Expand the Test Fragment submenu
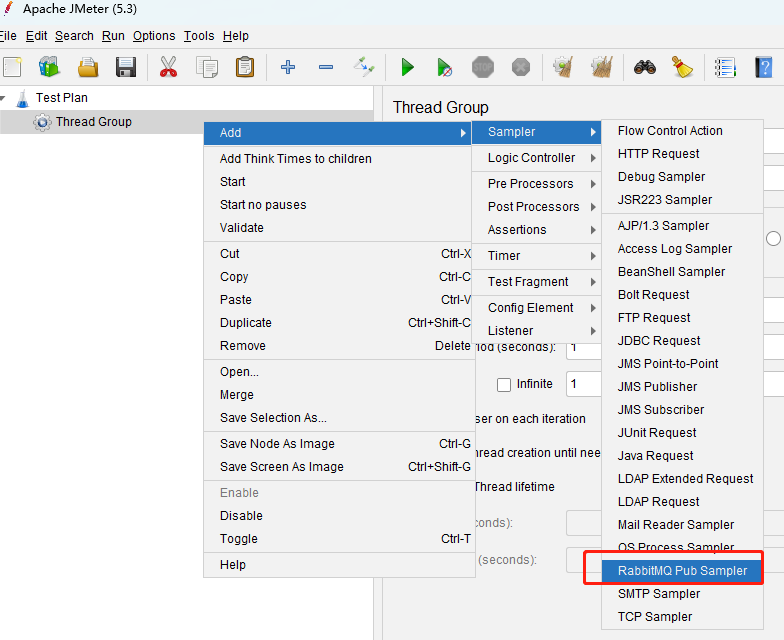 [x=536, y=282]
